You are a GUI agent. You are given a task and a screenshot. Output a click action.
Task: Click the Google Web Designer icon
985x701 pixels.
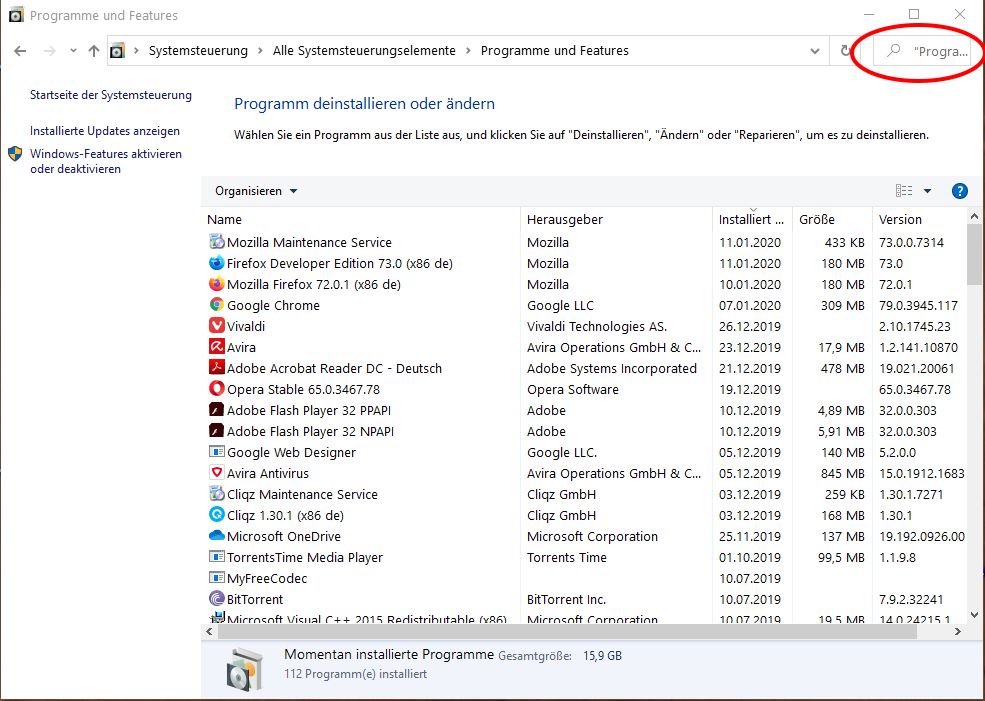[x=217, y=452]
